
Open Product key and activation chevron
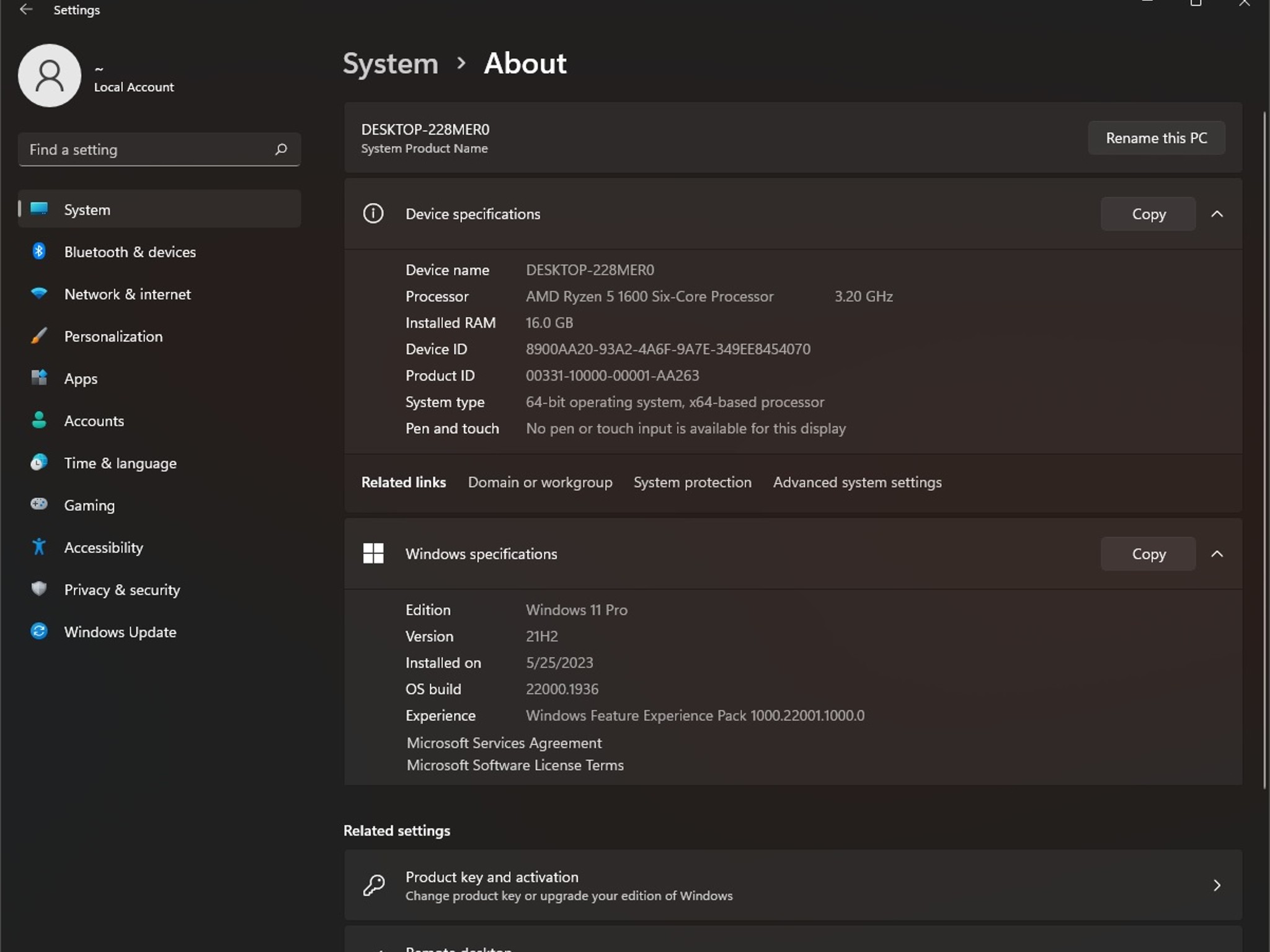(x=1217, y=885)
